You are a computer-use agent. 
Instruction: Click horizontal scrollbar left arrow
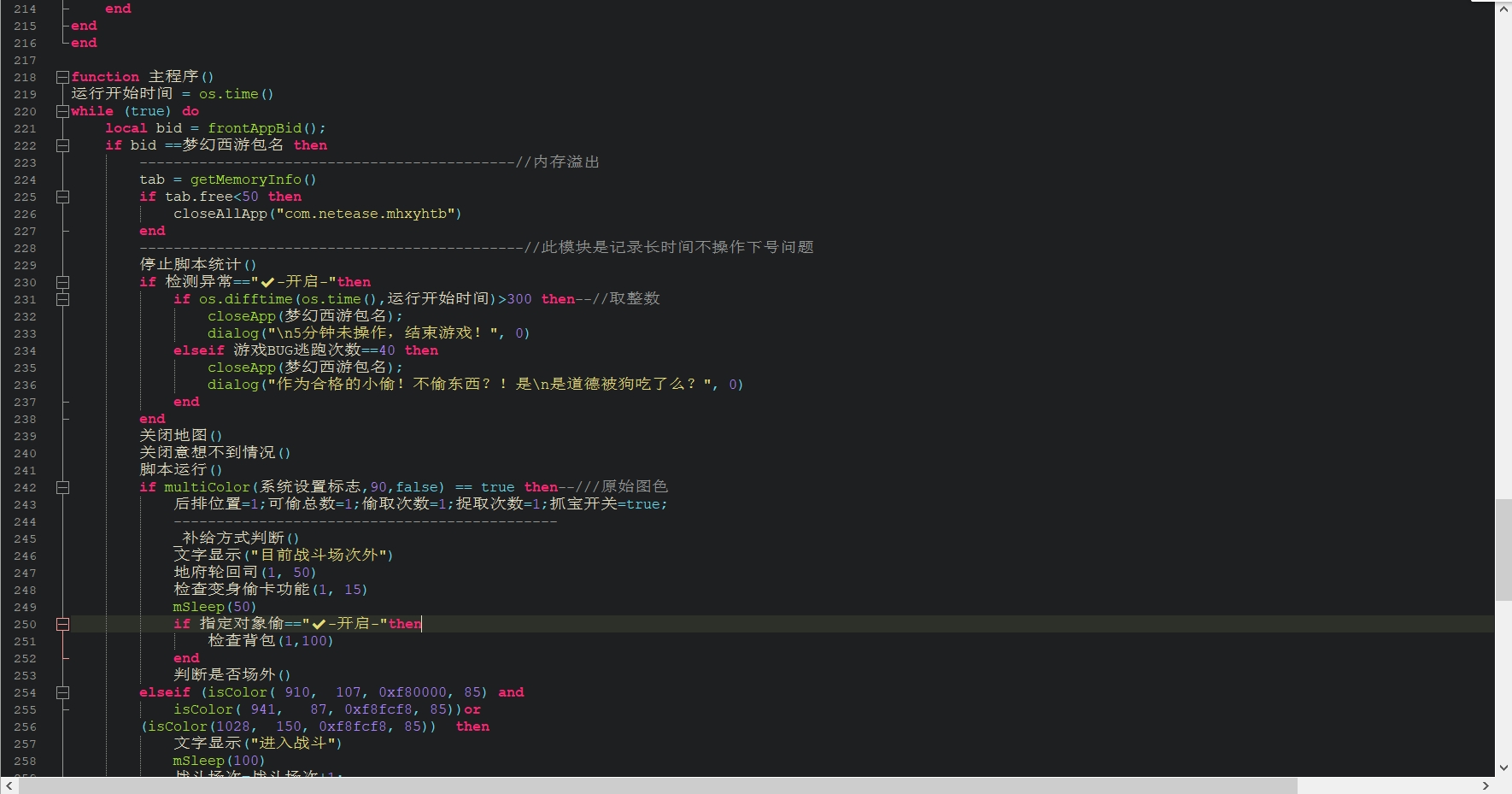(9, 785)
